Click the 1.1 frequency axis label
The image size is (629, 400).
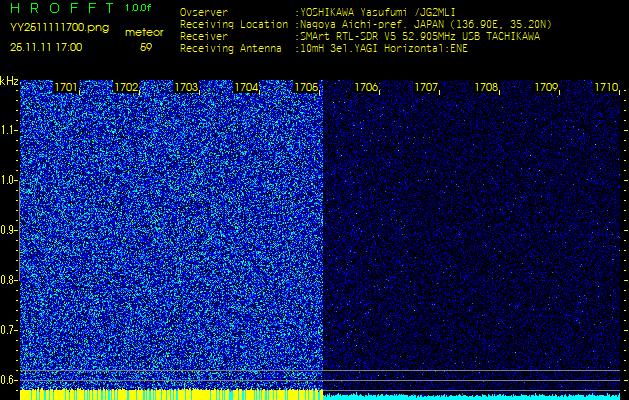pos(8,130)
